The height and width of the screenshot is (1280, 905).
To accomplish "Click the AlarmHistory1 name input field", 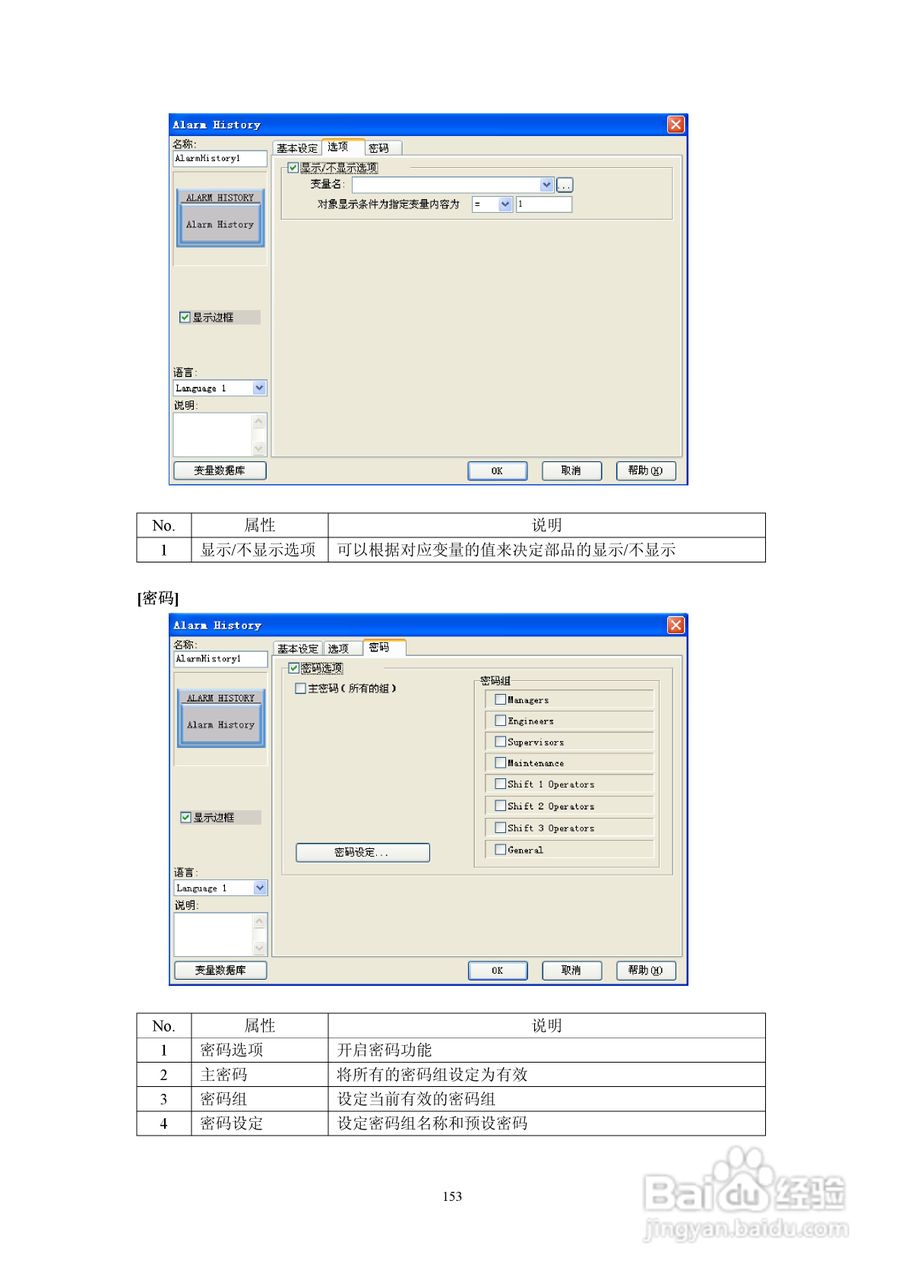I will pos(219,158).
